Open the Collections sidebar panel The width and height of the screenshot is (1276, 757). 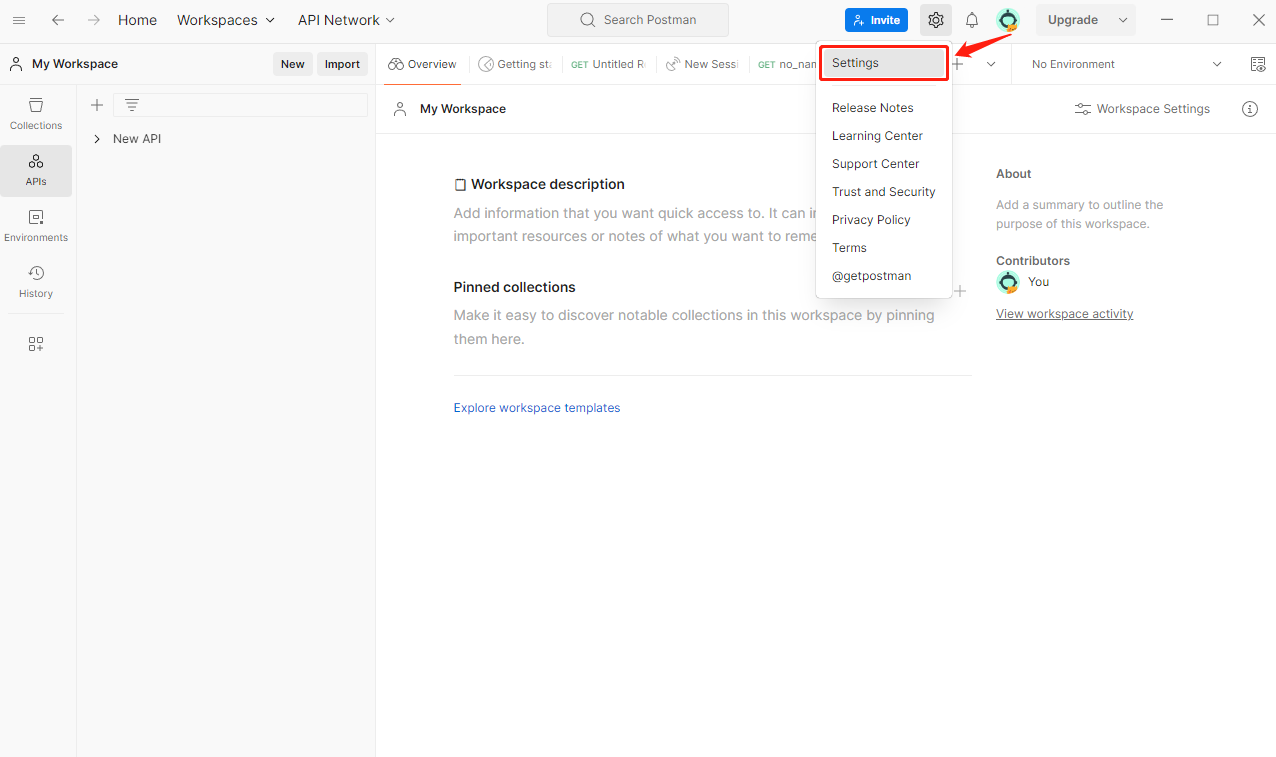36,114
